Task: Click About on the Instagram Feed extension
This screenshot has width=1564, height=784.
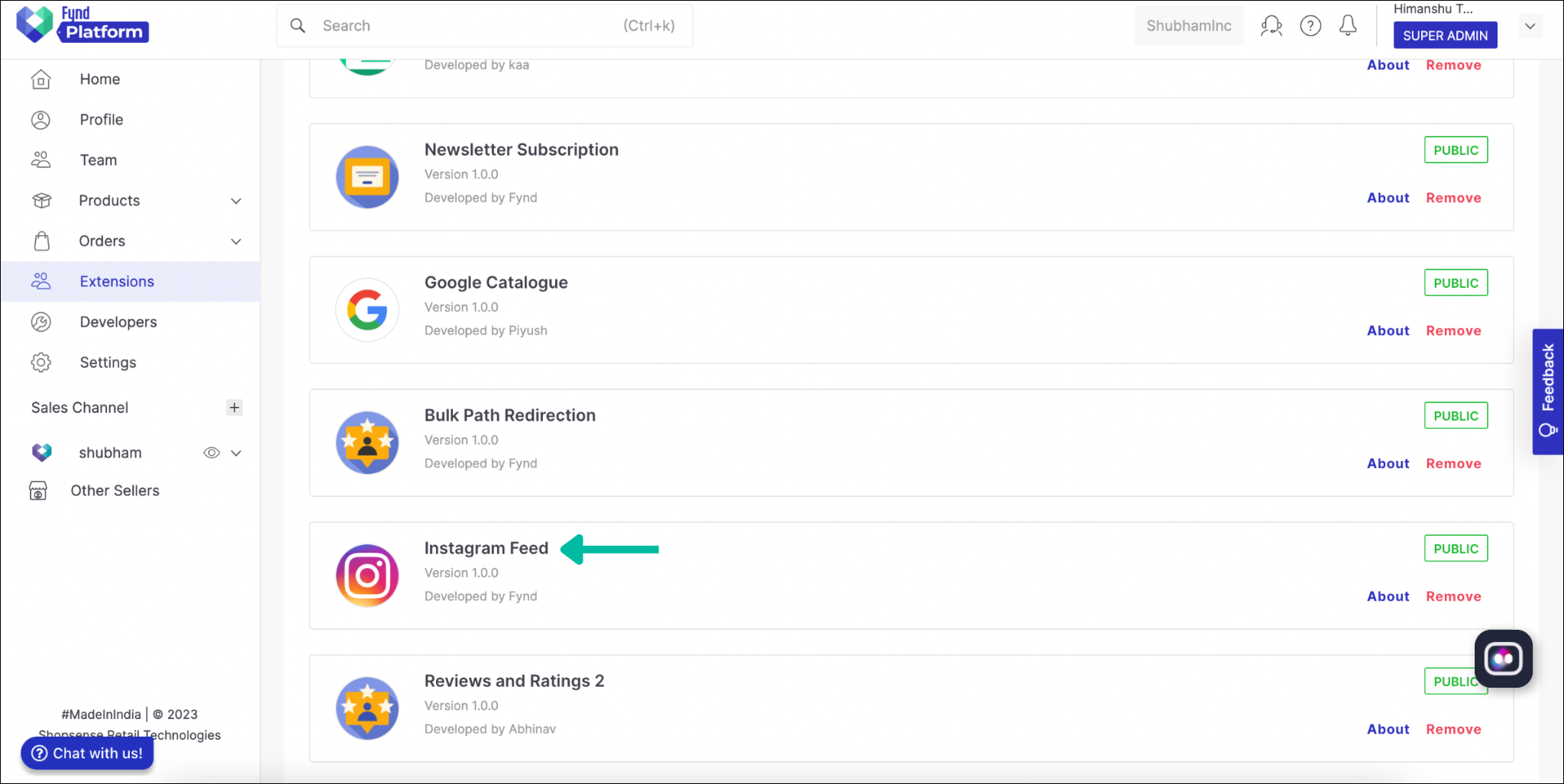Action: (x=1388, y=596)
